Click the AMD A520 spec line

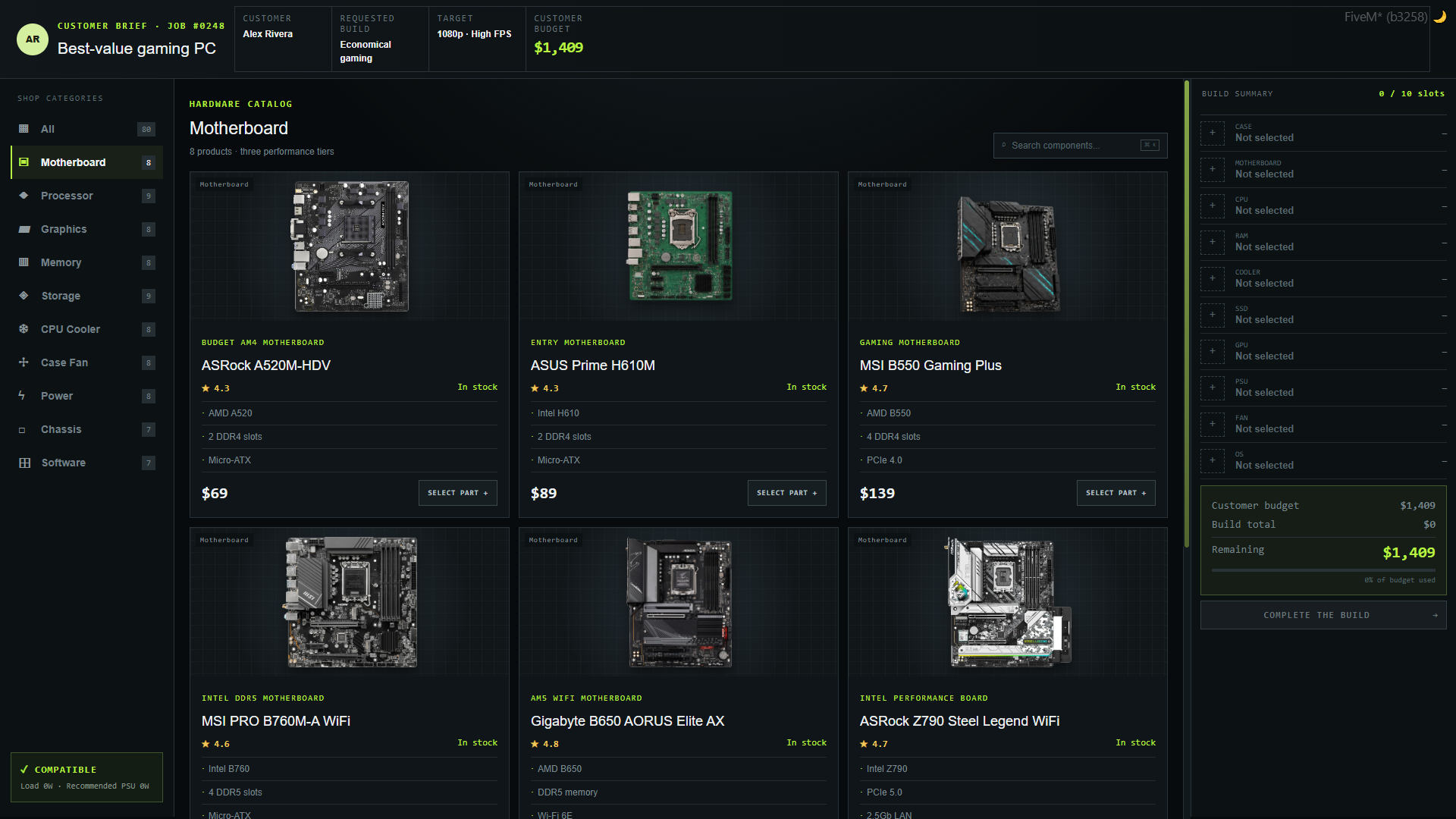[350, 413]
